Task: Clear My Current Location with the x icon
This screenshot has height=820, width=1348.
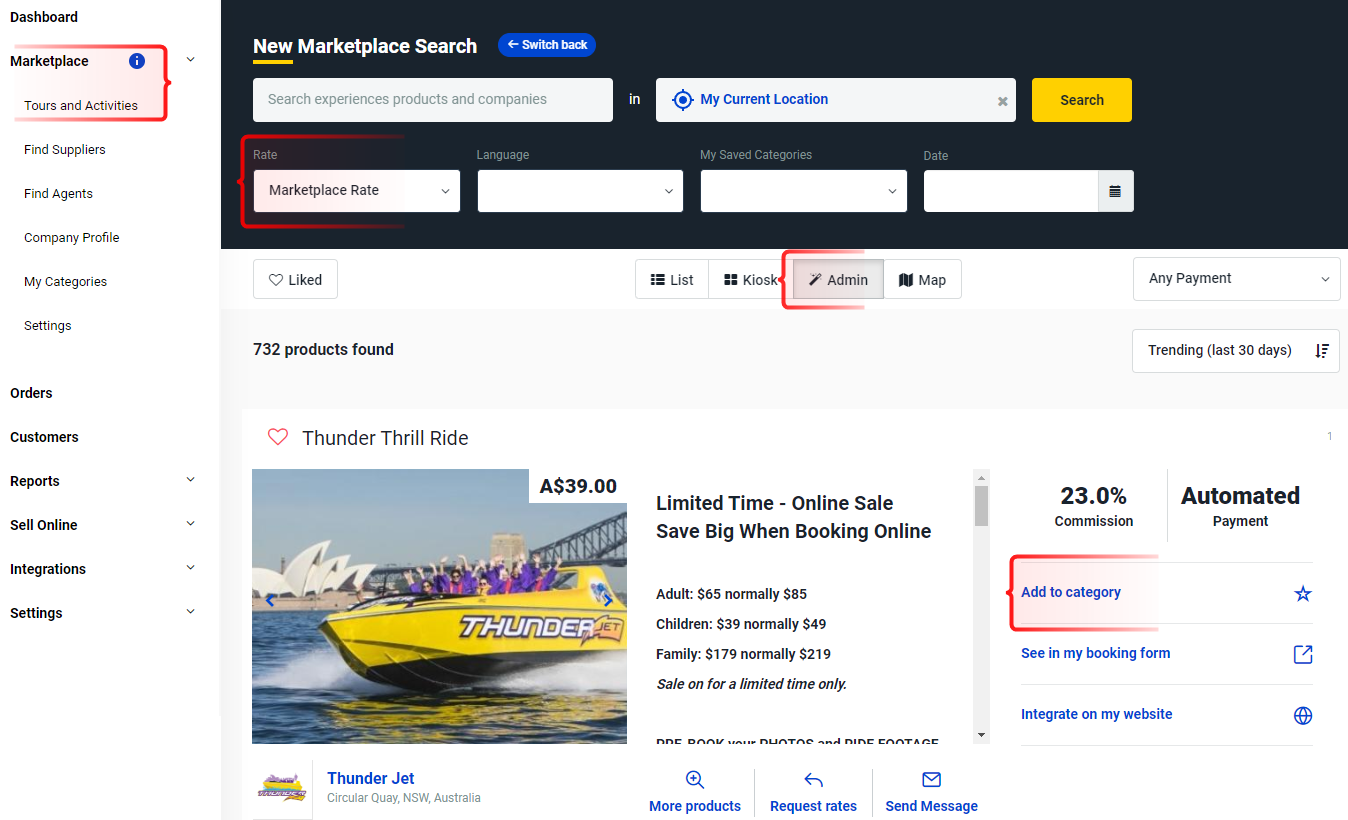Action: [1002, 101]
